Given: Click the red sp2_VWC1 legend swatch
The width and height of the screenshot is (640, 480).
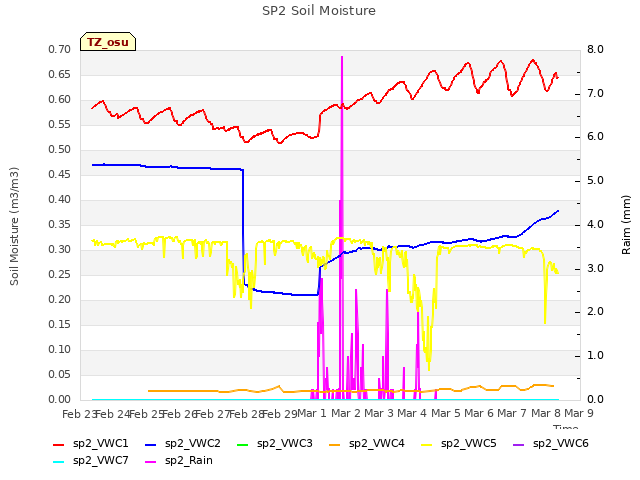Looking at the screenshot, I should pyautogui.click(x=59, y=444).
